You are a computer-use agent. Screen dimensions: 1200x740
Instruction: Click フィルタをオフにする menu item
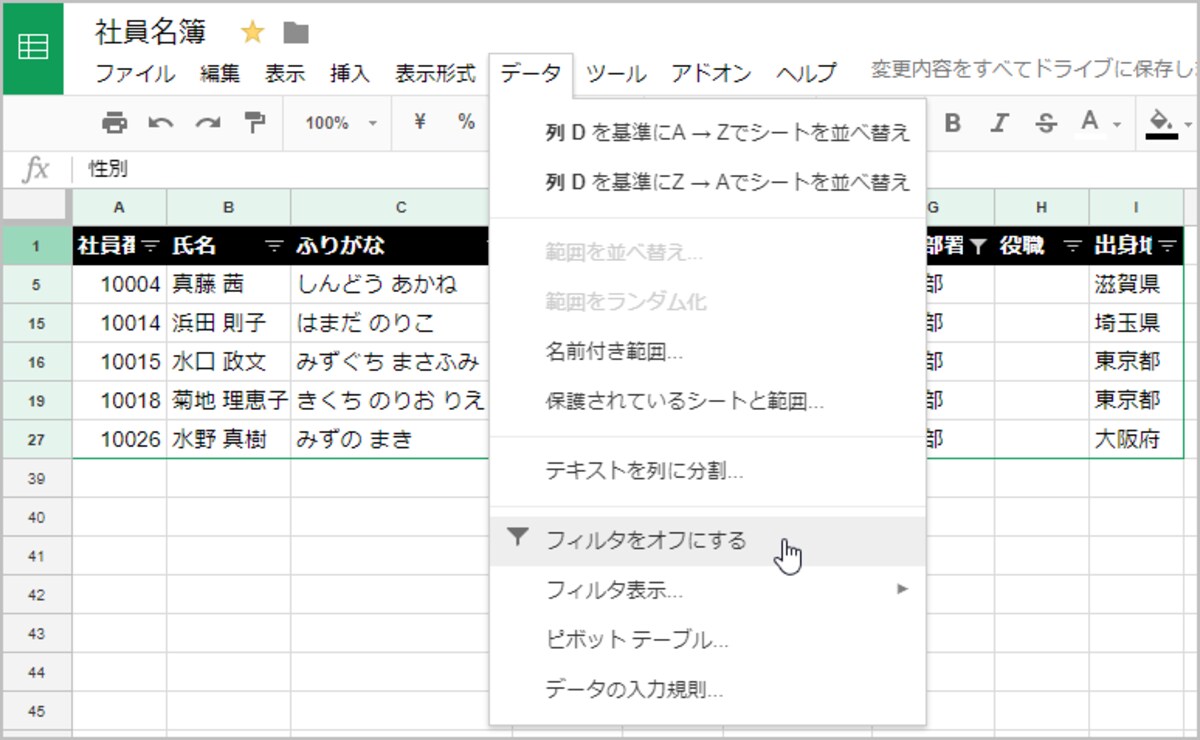pyautogui.click(x=708, y=541)
